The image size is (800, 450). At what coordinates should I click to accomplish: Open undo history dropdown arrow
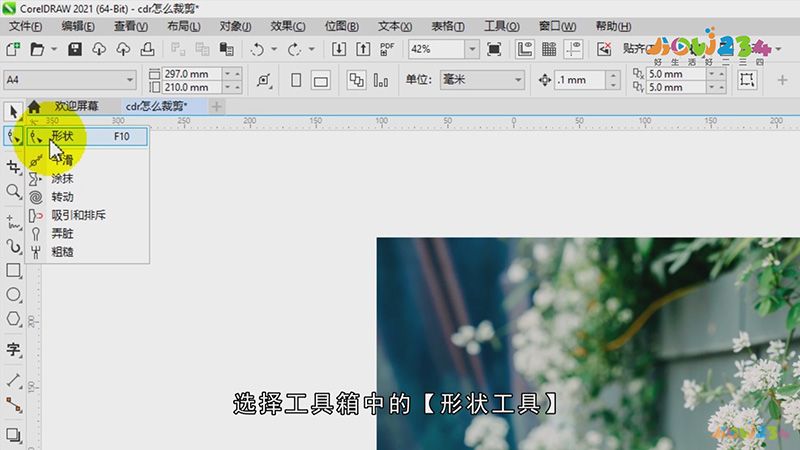(274, 49)
